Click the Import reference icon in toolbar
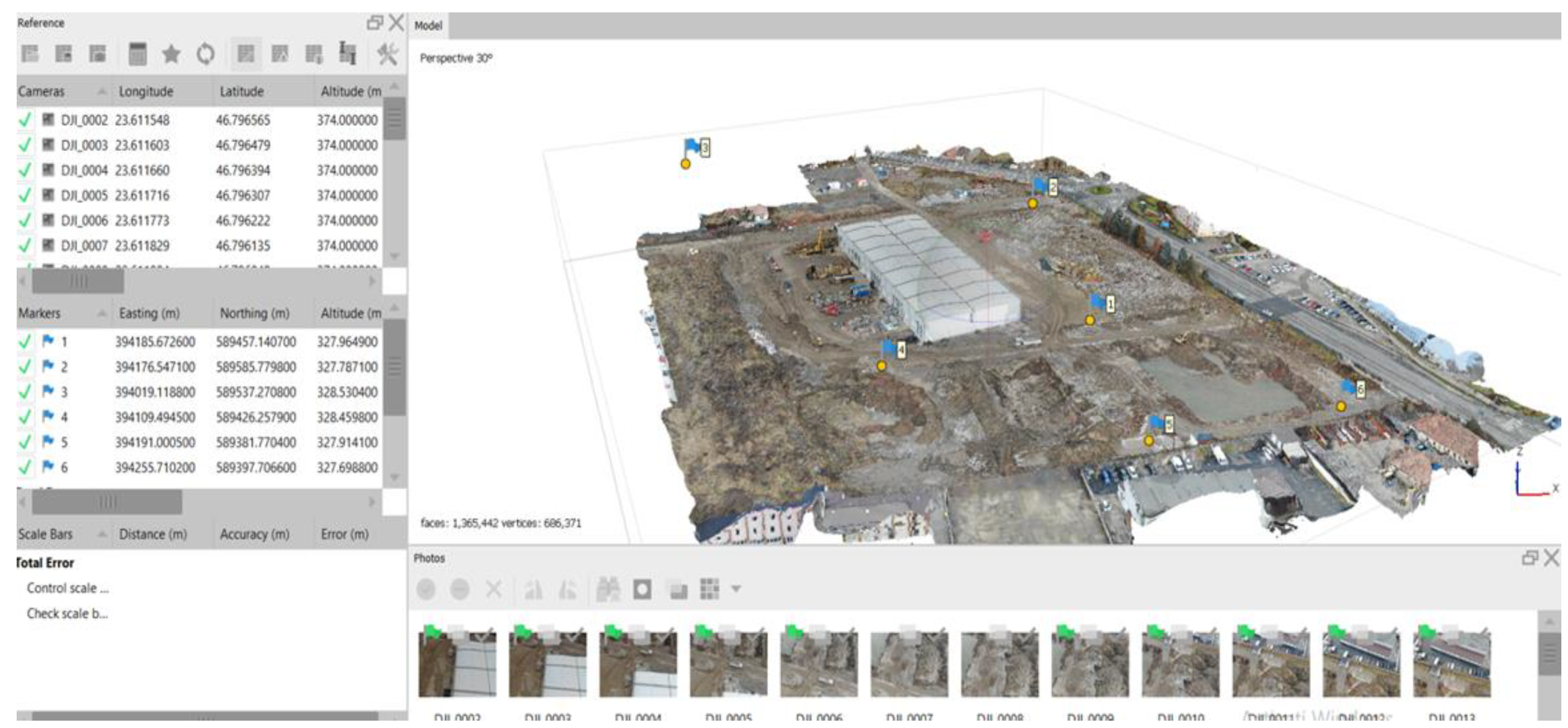The height and width of the screenshot is (728, 1568). click(x=30, y=54)
